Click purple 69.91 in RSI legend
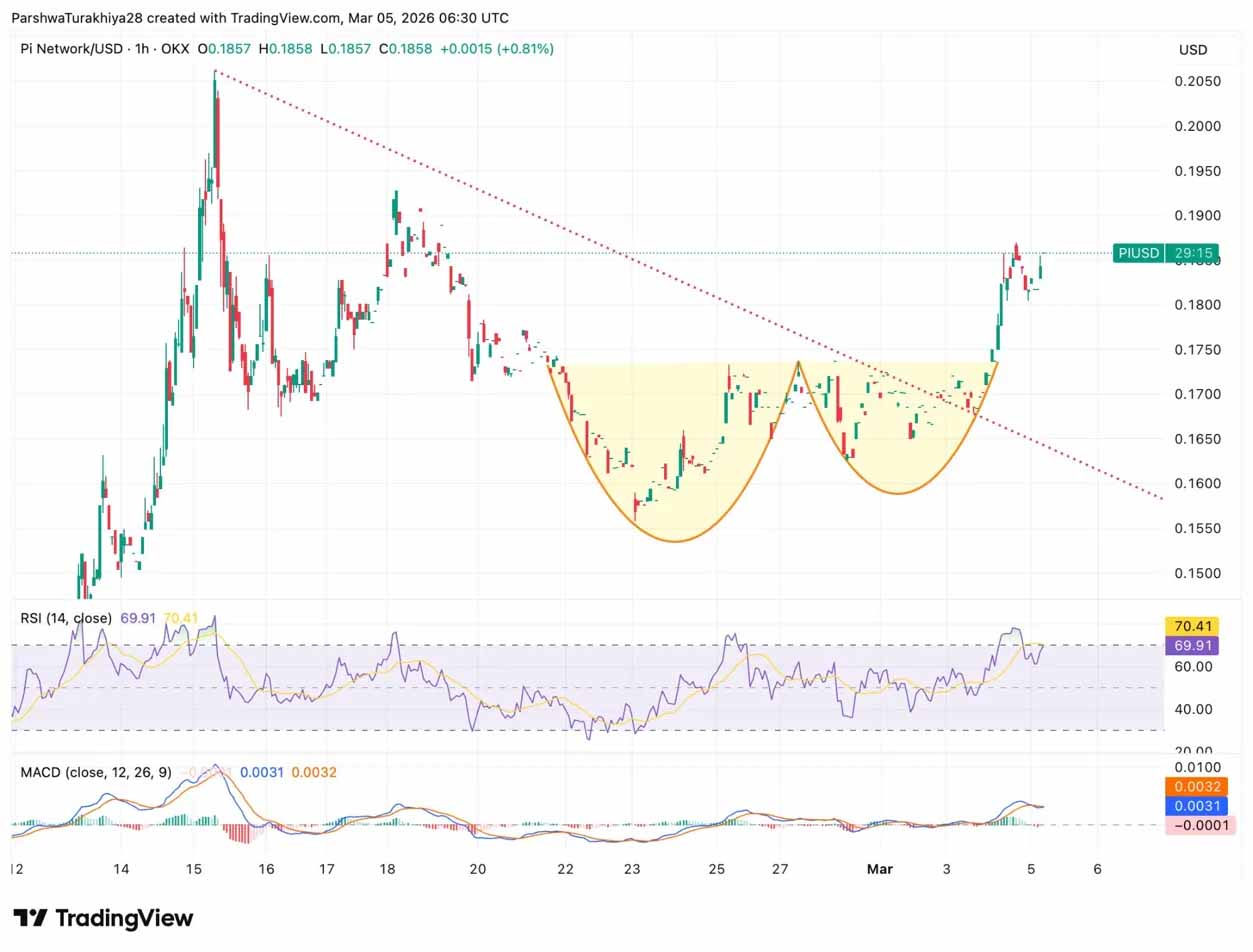The image size is (1253, 952). 138,619
